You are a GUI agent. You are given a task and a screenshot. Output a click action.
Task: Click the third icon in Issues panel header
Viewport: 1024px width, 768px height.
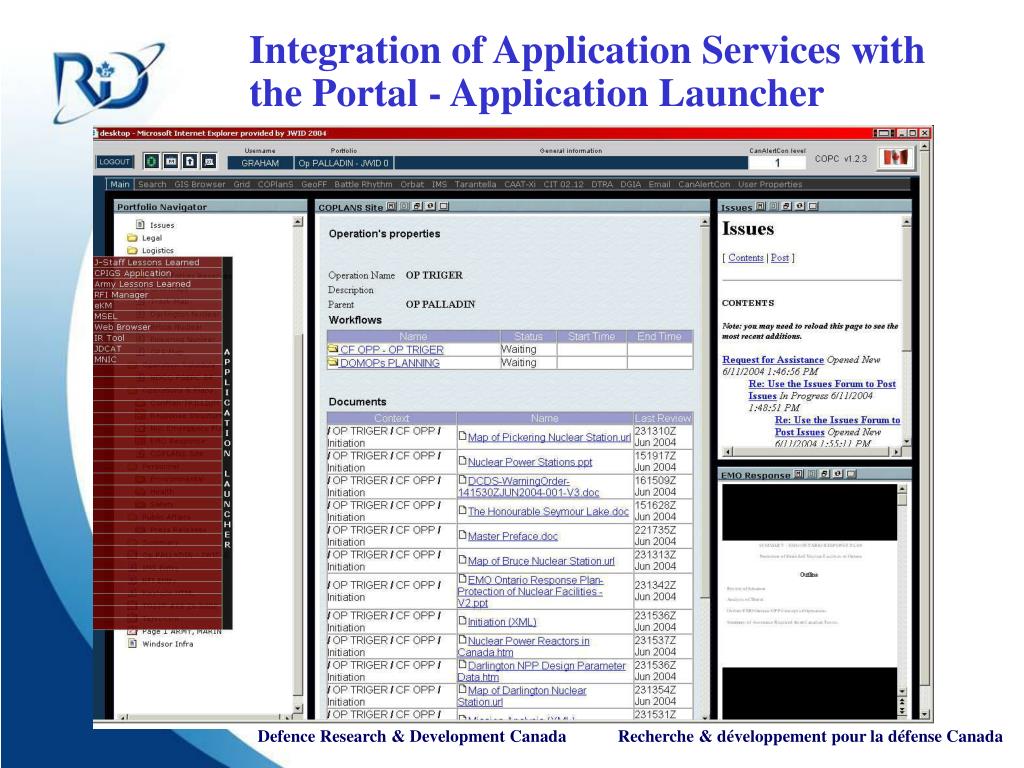tap(787, 206)
